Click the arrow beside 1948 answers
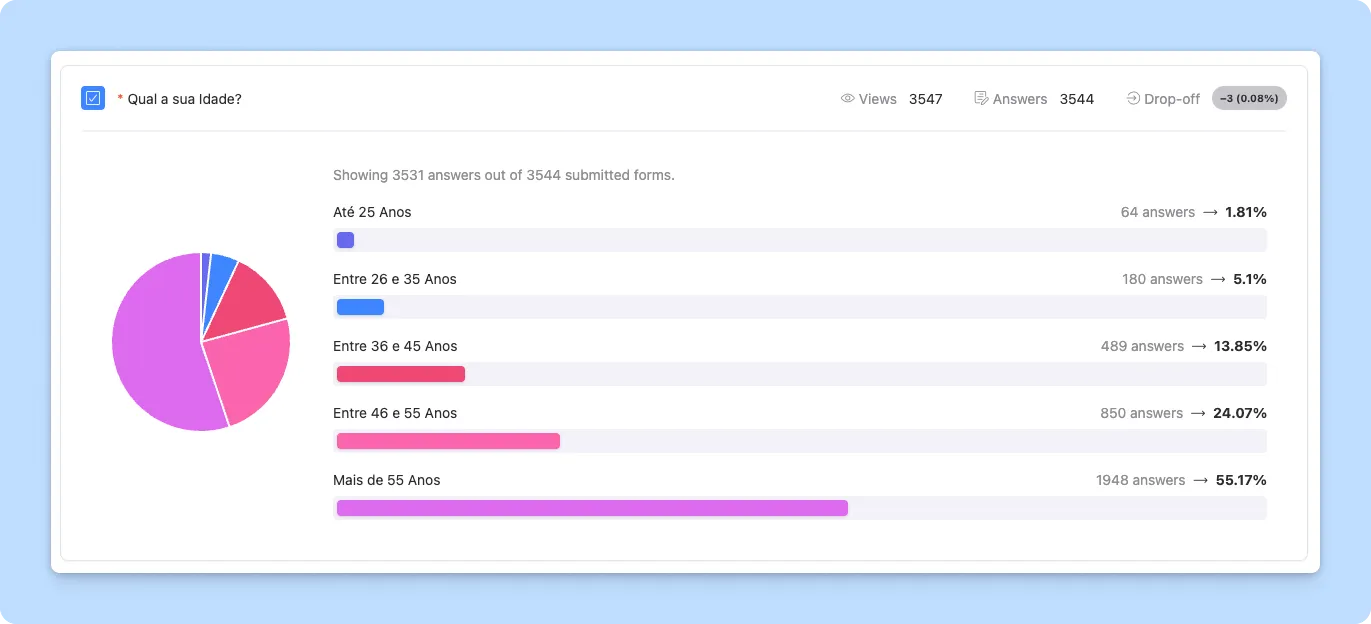This screenshot has height=624, width=1371. click(1201, 480)
